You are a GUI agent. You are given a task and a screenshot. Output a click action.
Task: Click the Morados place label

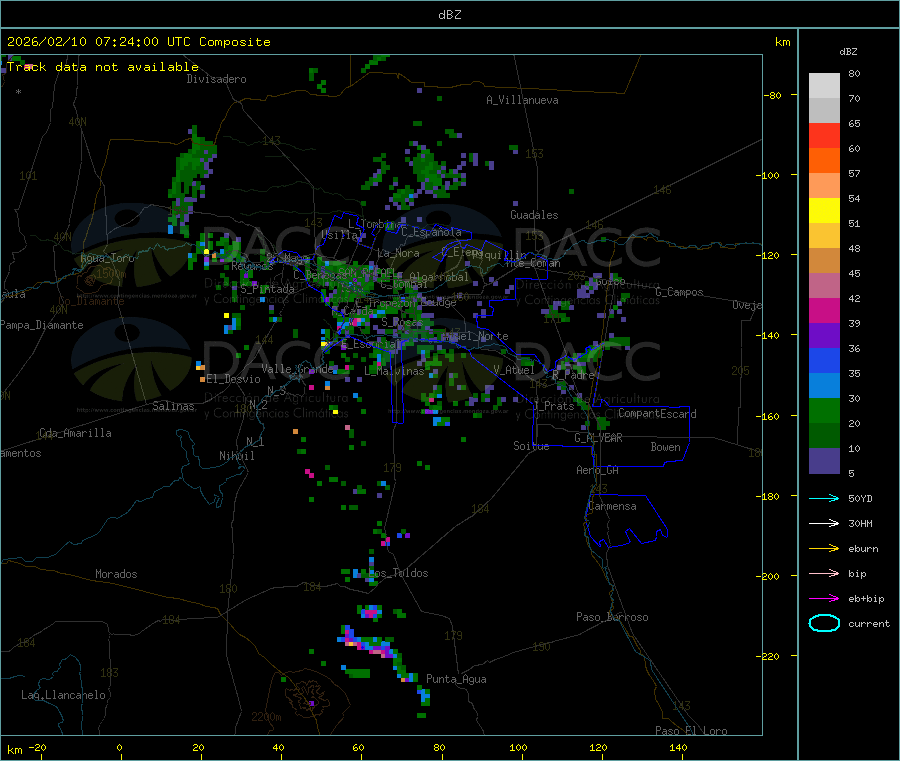tap(116, 574)
